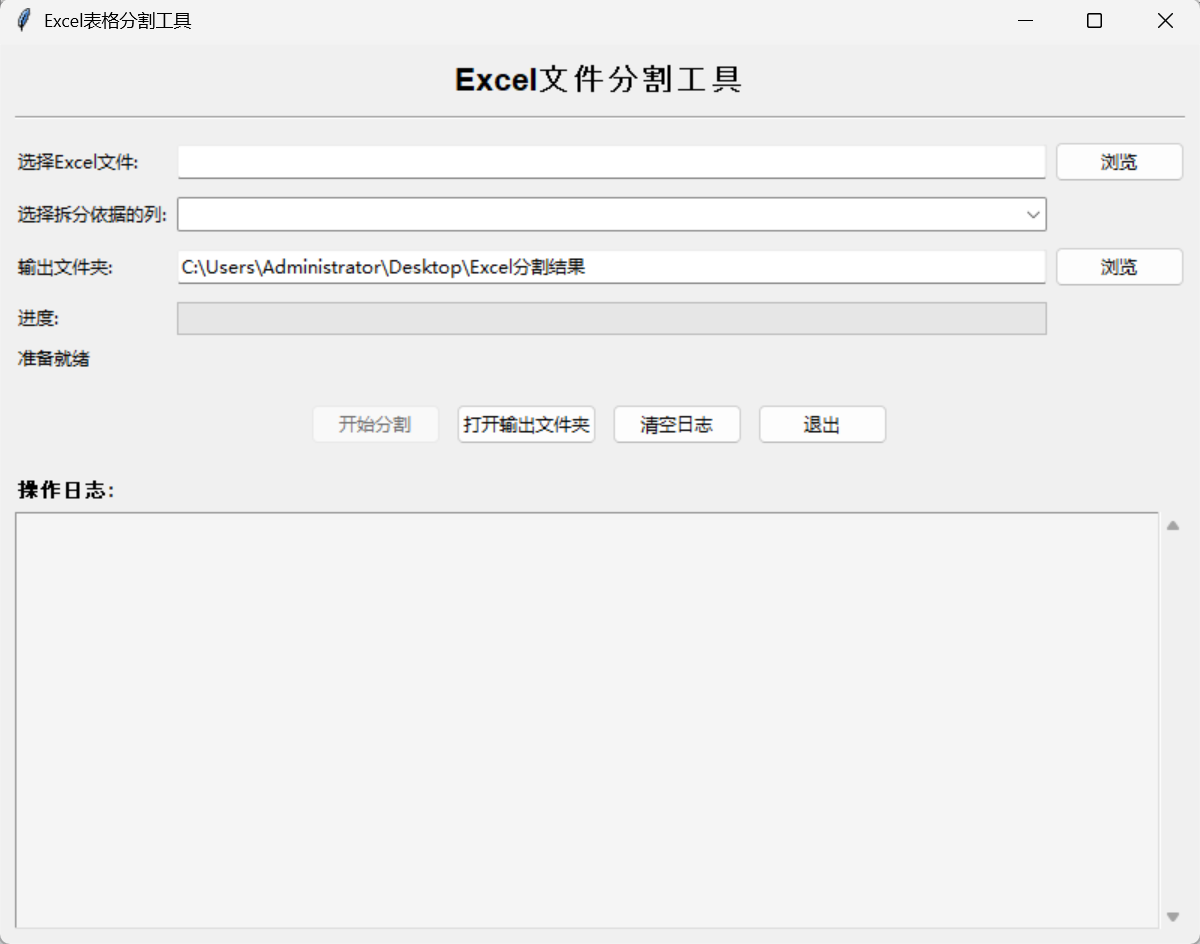Click 浏览 beside the output folder field
Image resolution: width=1200 pixels, height=944 pixels.
1119,267
